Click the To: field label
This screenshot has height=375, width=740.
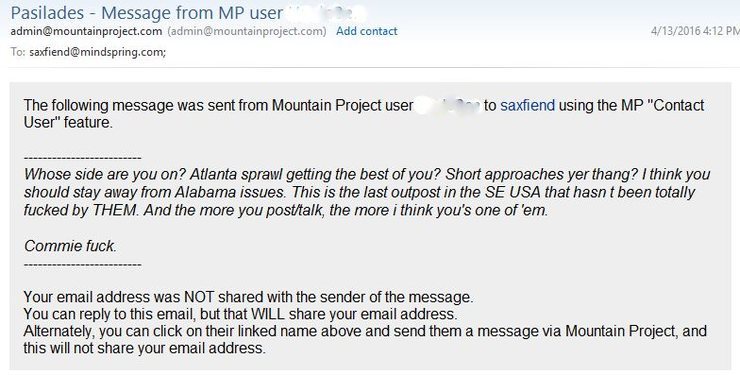click(18, 52)
